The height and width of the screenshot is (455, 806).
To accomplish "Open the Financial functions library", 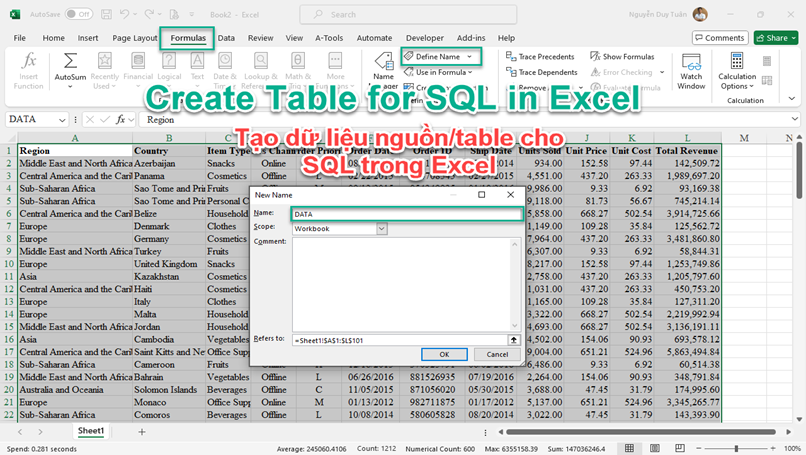I will pos(138,71).
